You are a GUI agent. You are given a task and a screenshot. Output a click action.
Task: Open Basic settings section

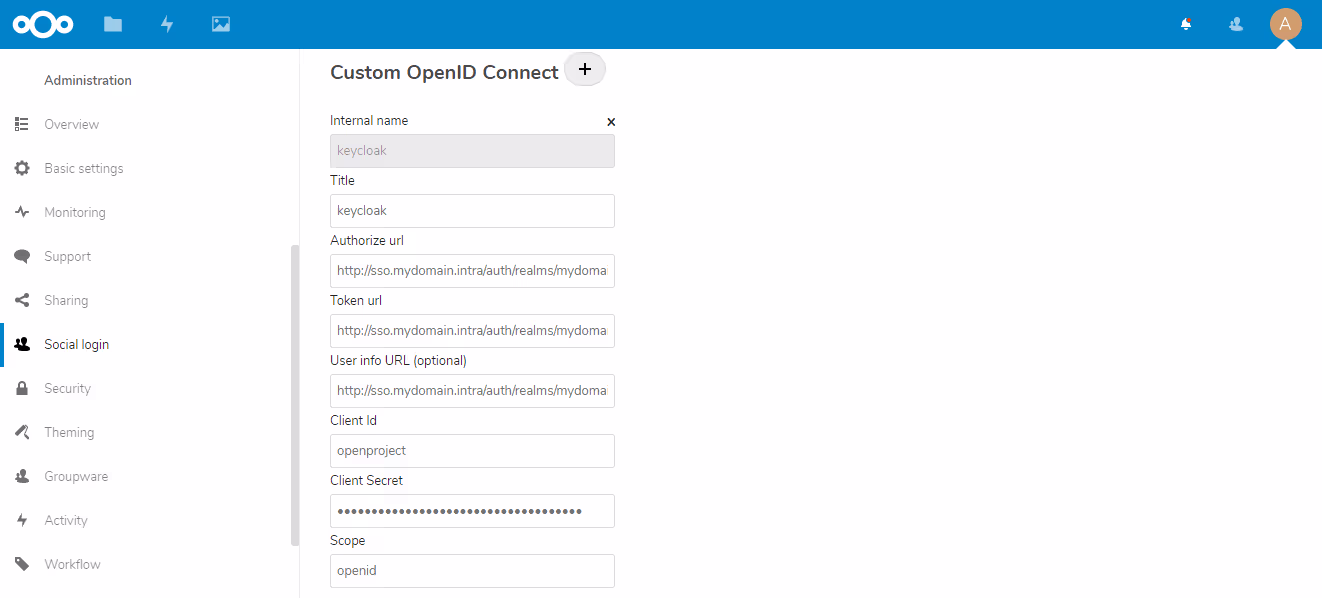[84, 168]
